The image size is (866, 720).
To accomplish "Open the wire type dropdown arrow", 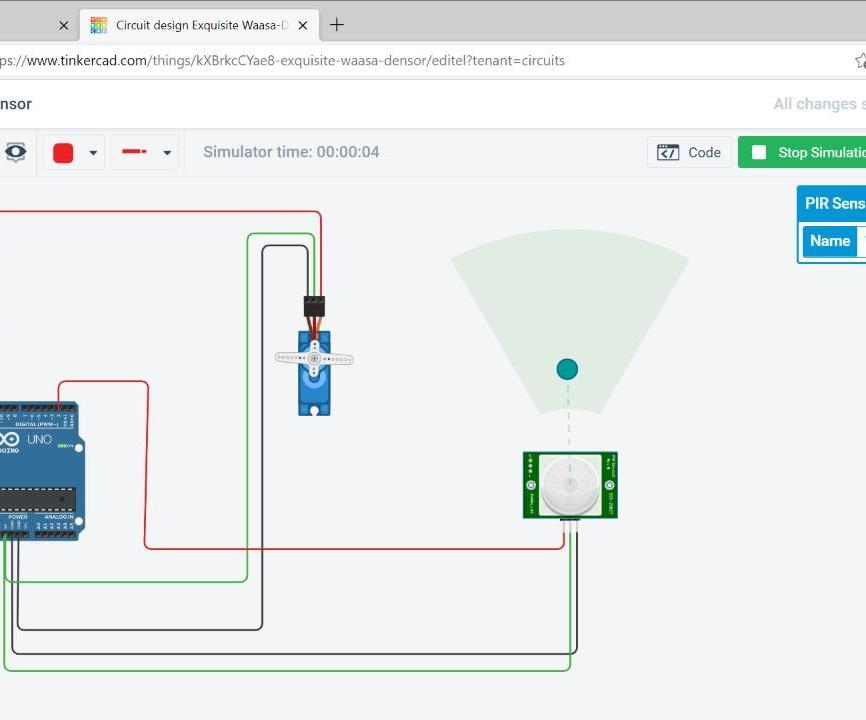I will coord(167,153).
